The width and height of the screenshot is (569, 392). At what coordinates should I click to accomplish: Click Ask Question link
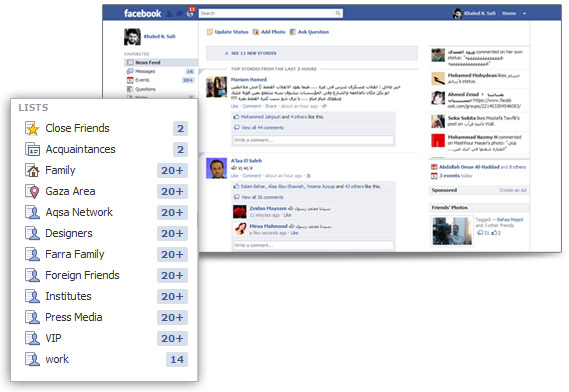coord(313,32)
